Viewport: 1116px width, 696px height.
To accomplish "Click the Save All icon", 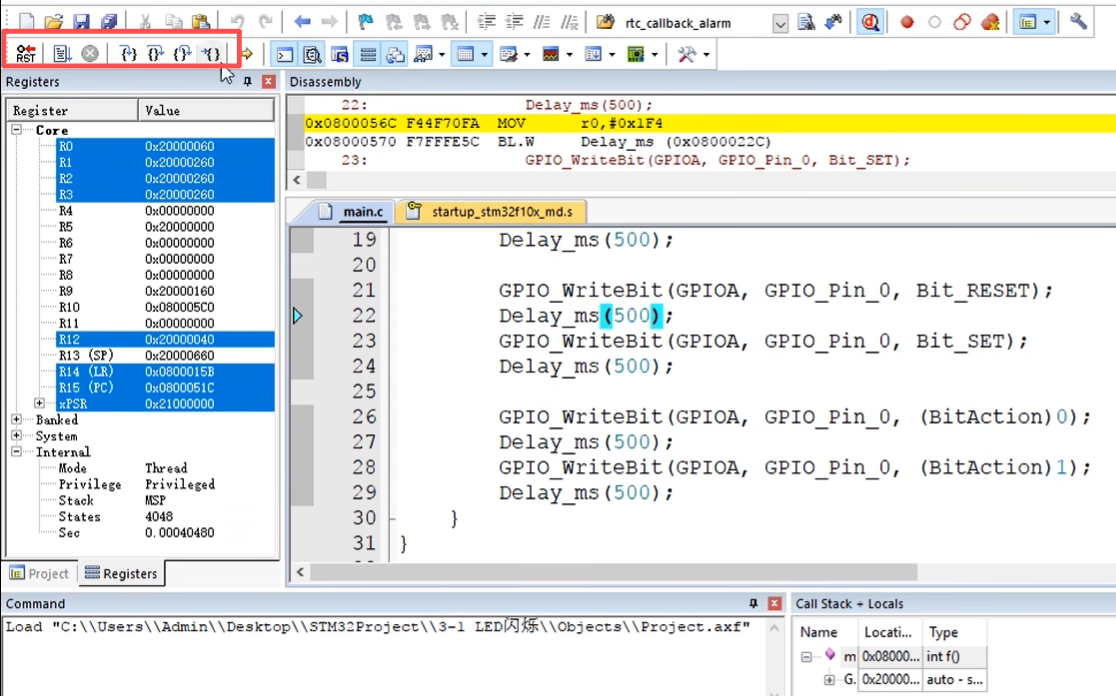I will 109,22.
